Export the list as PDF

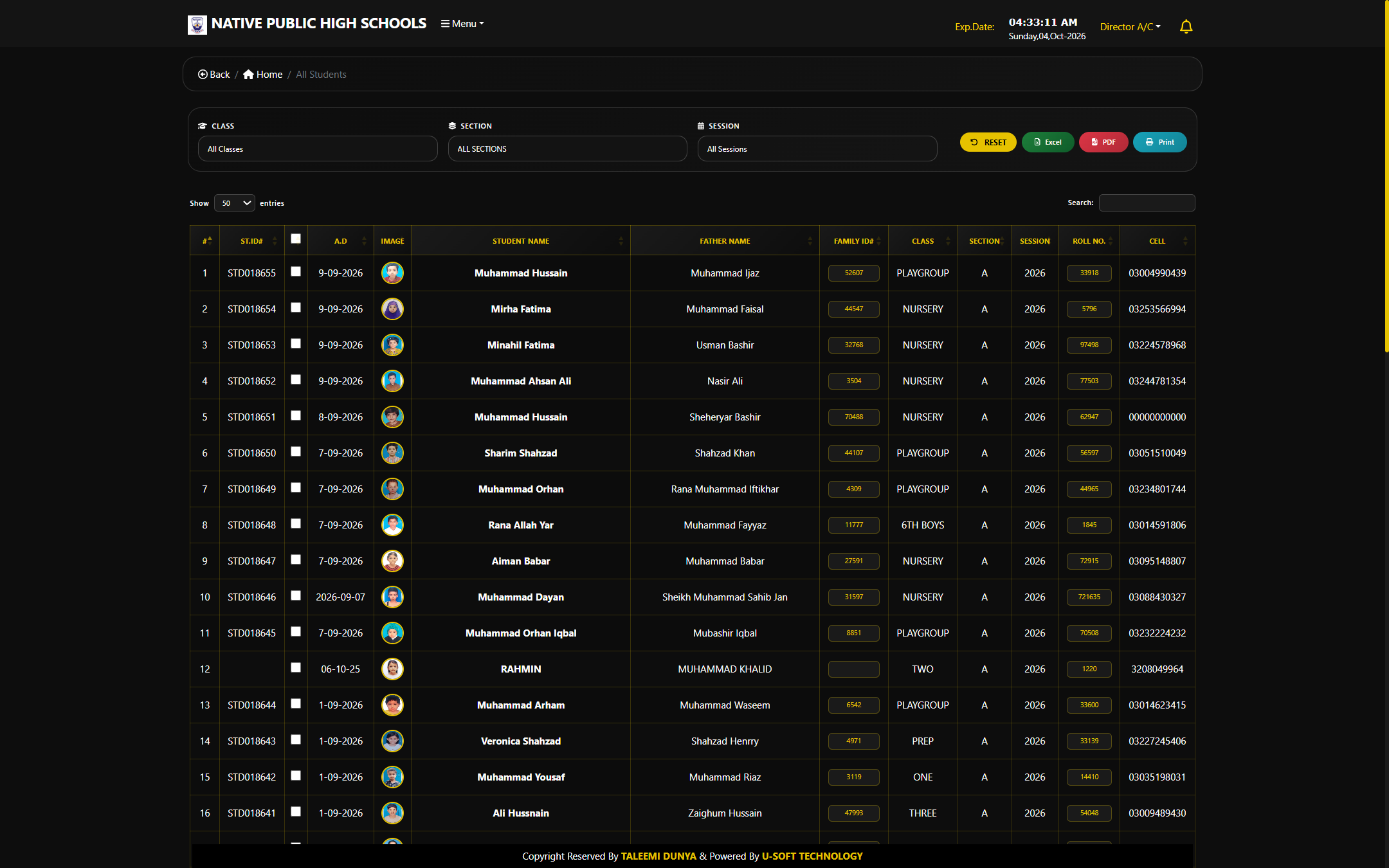tap(1103, 142)
